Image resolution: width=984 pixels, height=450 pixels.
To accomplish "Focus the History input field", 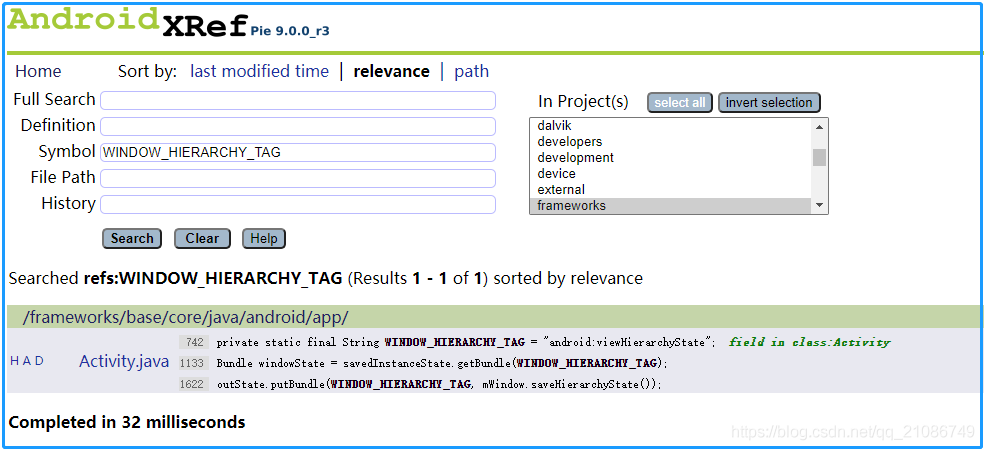I will 298,205.
